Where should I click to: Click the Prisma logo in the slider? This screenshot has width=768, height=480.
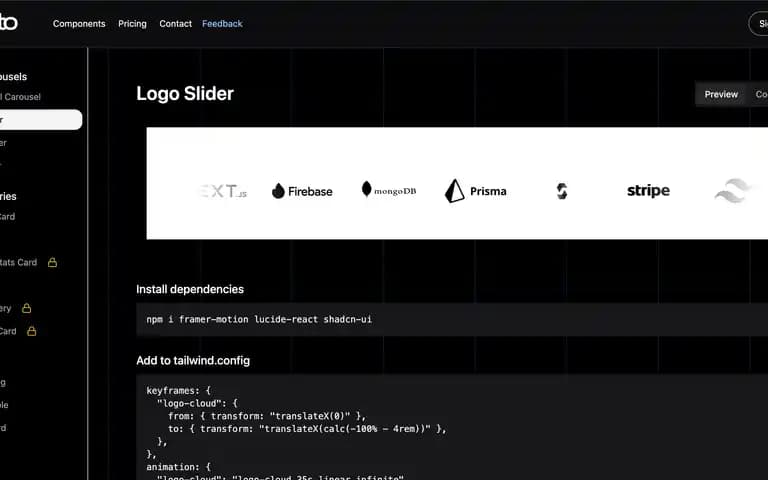click(x=476, y=191)
